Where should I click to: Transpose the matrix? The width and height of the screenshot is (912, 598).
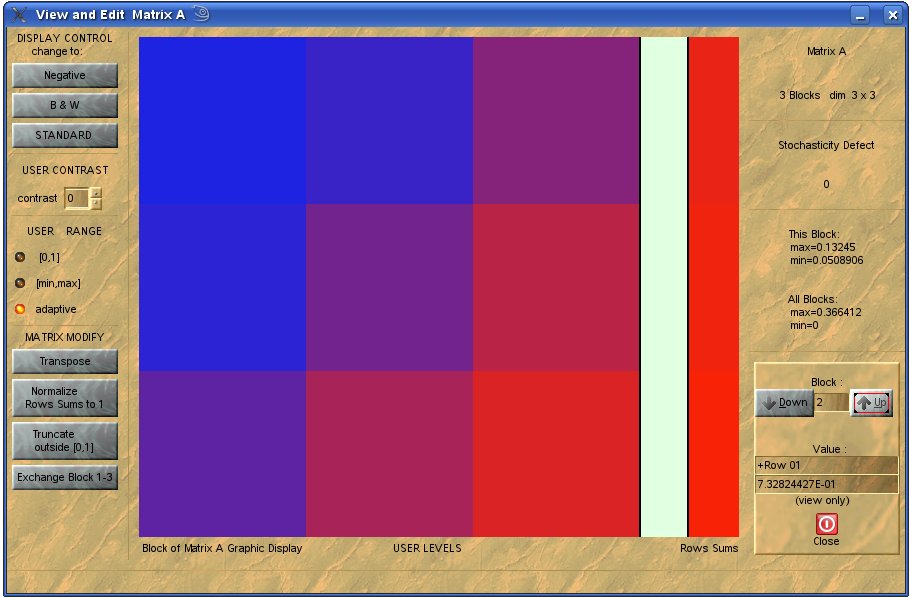(65, 361)
